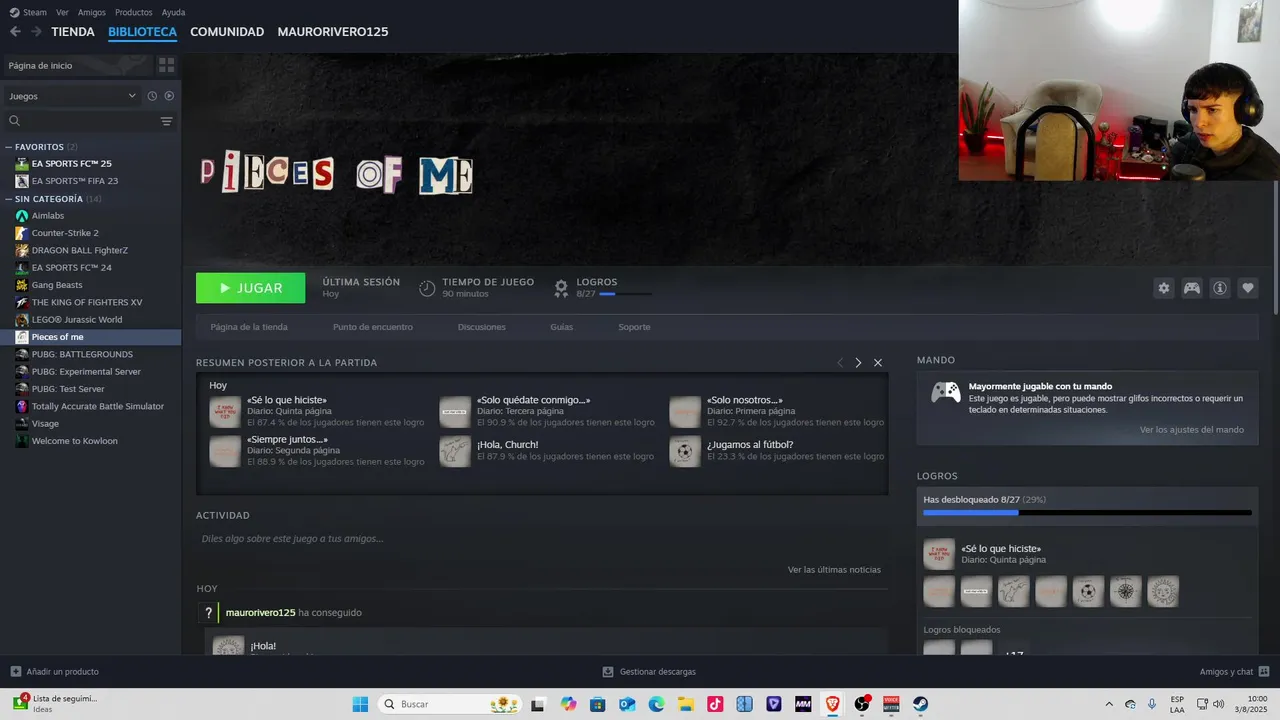Collapse the SIN CATEGORÍA category

[9, 199]
